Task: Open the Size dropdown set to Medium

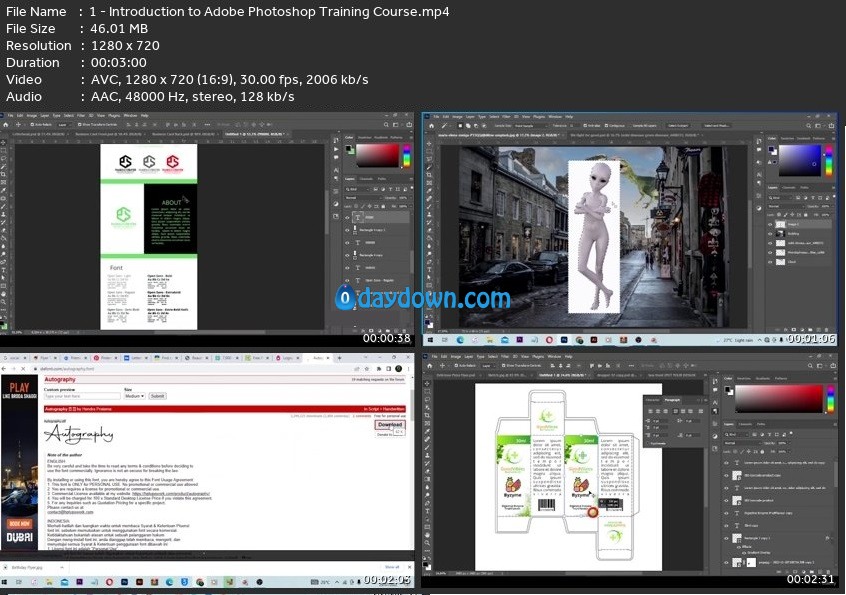Action: pos(134,396)
